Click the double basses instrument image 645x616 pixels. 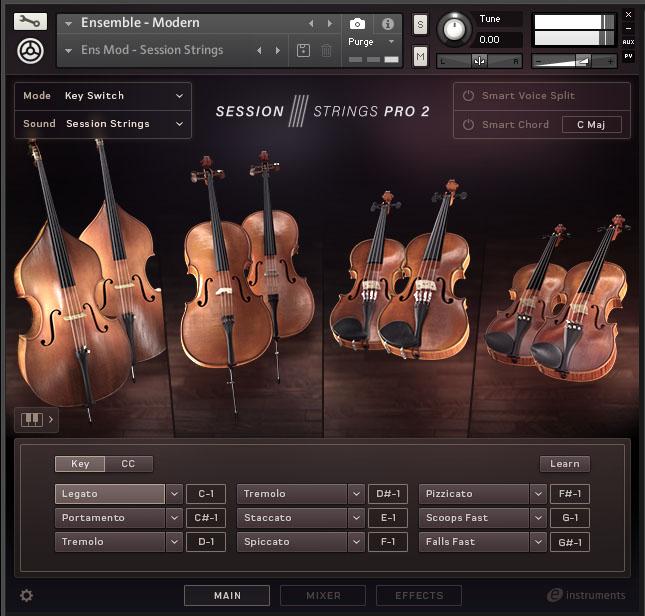click(x=88, y=280)
